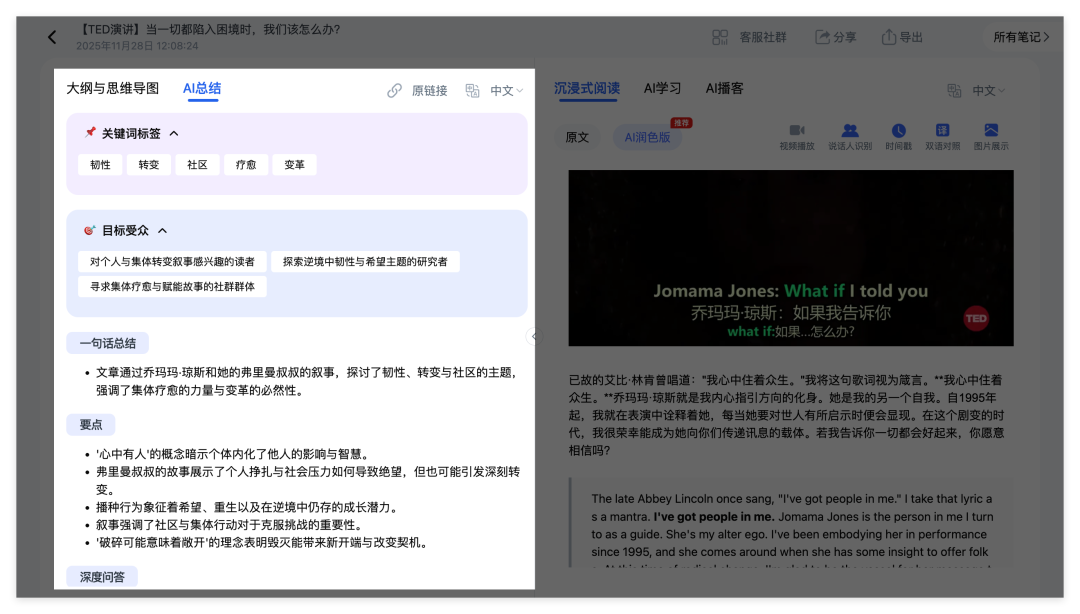Toggle 说话人识别 people icon

[850, 130]
